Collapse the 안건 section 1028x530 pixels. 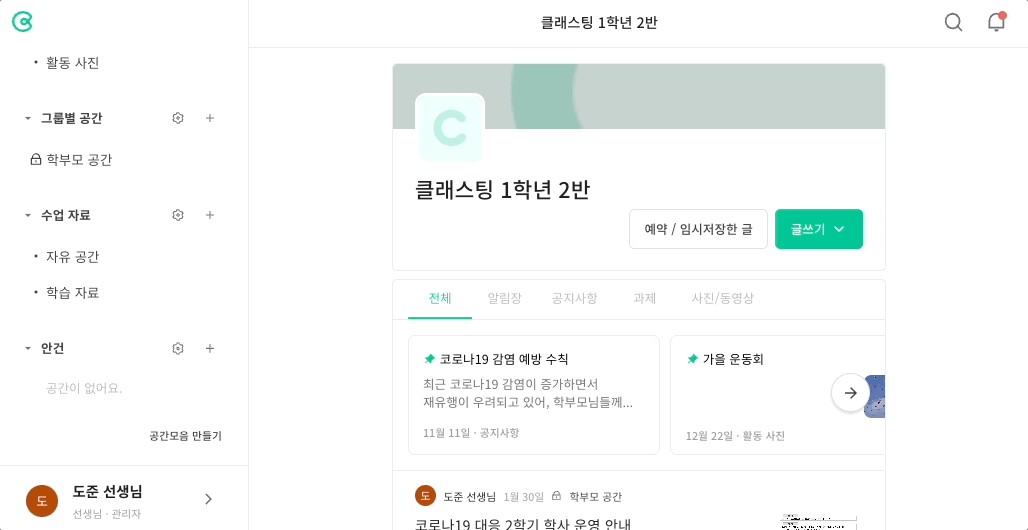(x=28, y=348)
